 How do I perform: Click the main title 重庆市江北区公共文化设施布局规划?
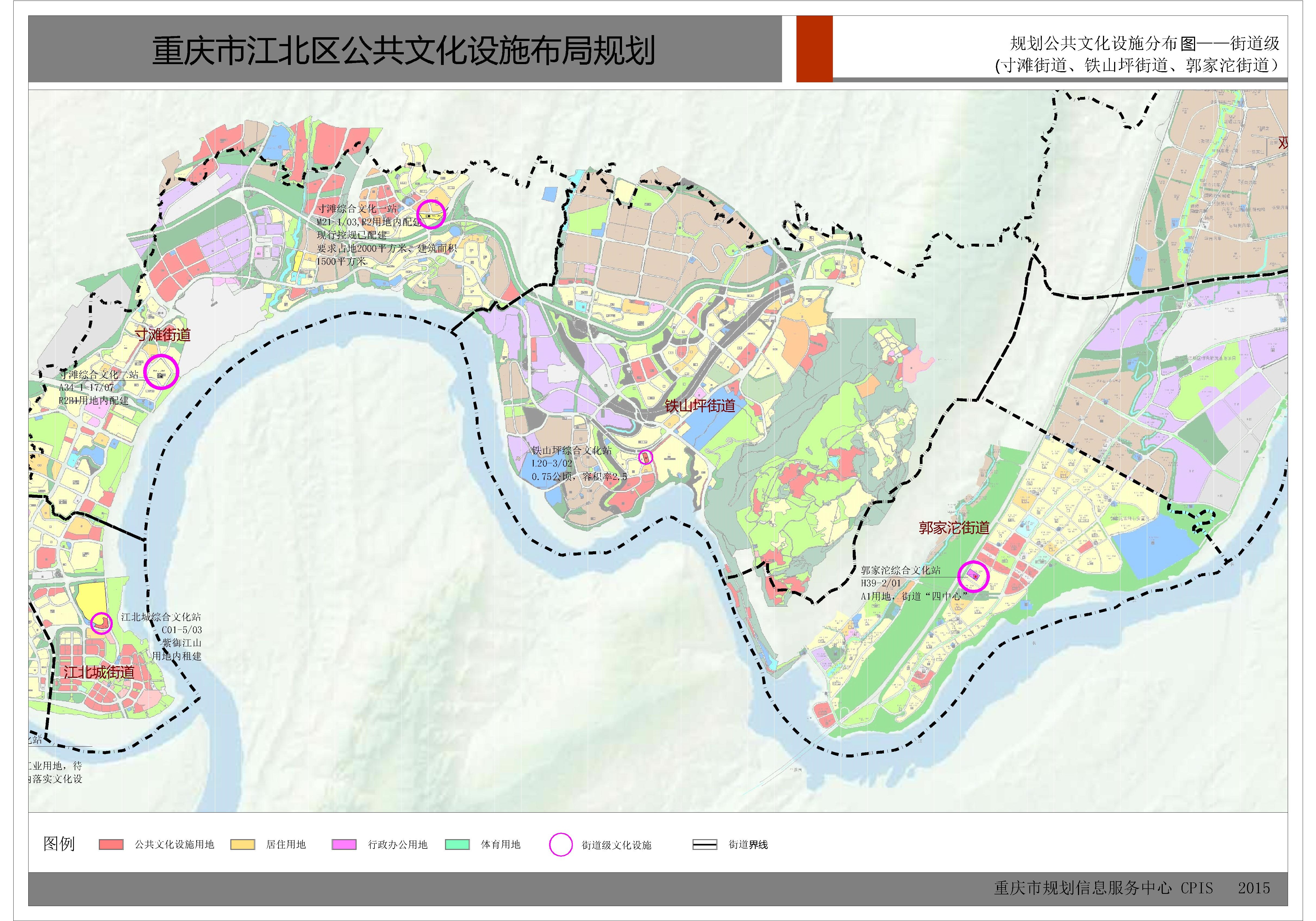coord(404,51)
